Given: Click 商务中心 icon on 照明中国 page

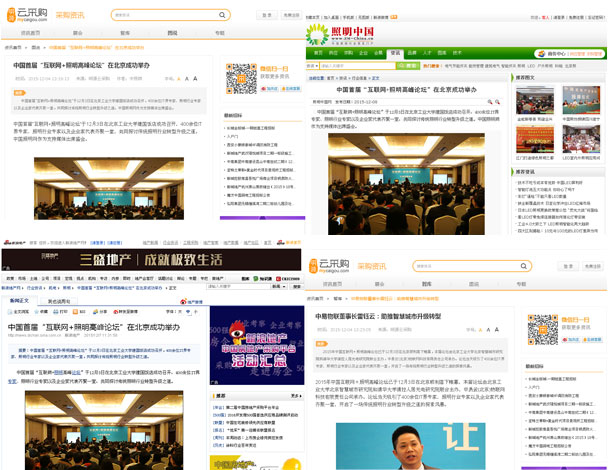Looking at the screenshot, I should coord(541,54).
